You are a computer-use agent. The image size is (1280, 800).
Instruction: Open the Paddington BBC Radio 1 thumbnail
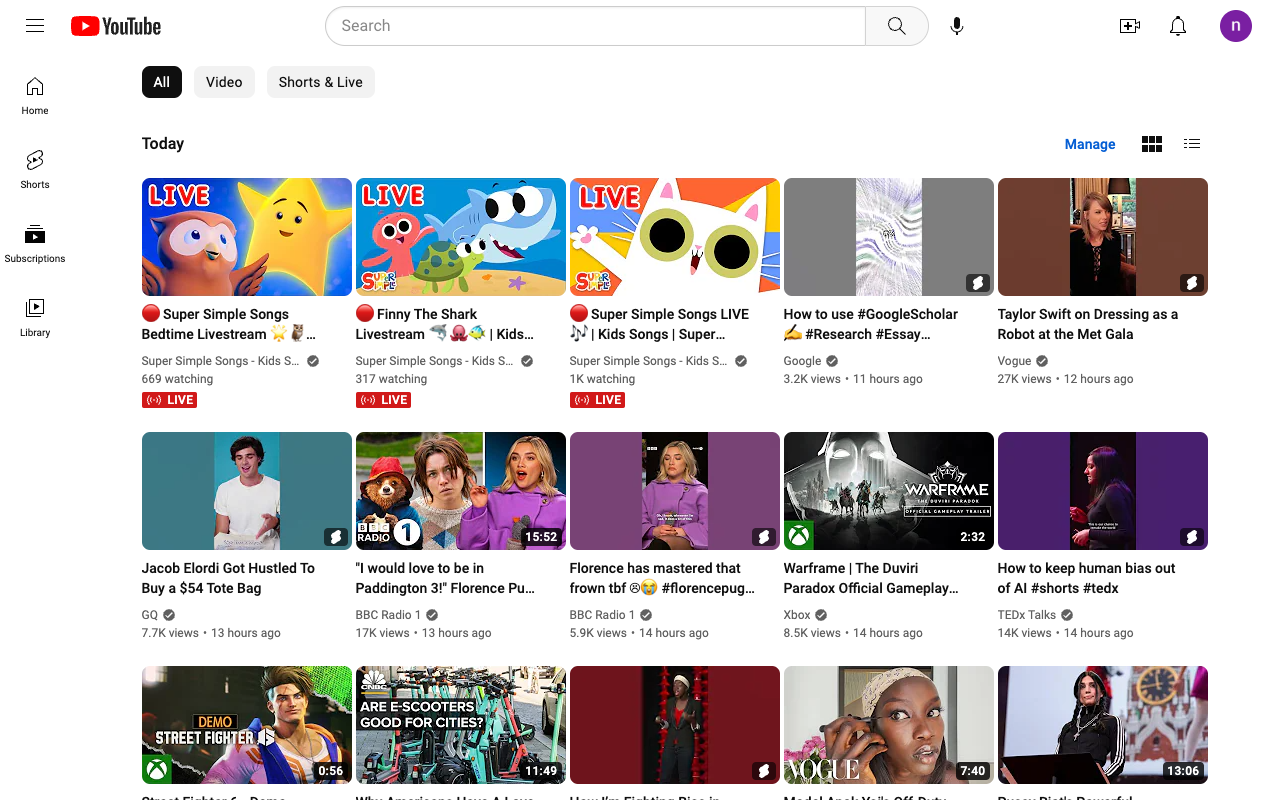(461, 491)
